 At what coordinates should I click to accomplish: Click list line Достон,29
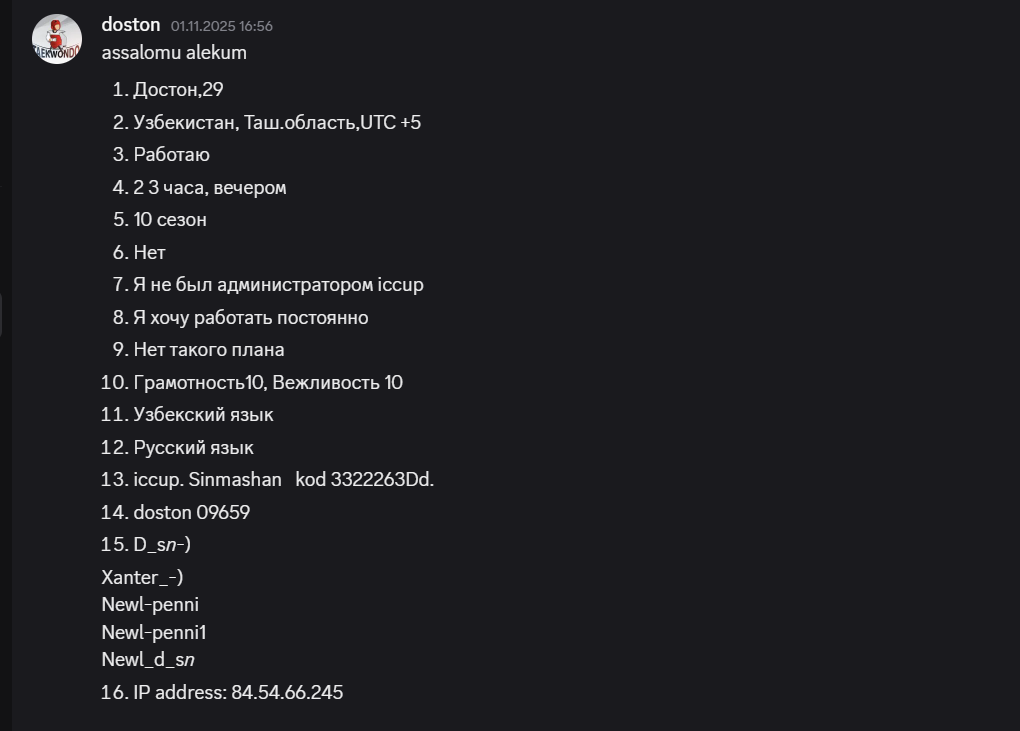tap(178, 90)
